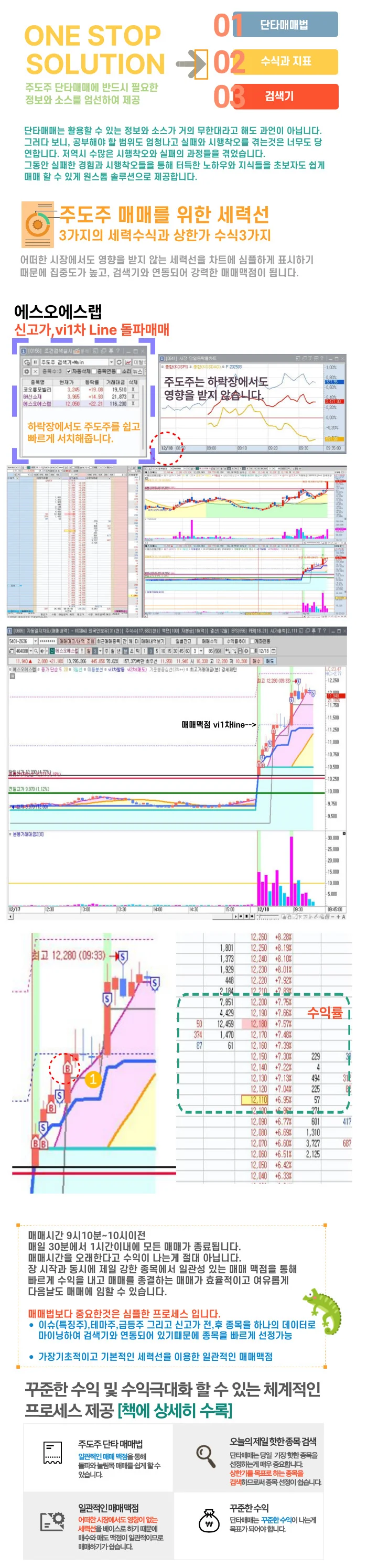
Task: Open the 주도주 검색기+Main condition dropdown
Action: pyautogui.click(x=111, y=362)
